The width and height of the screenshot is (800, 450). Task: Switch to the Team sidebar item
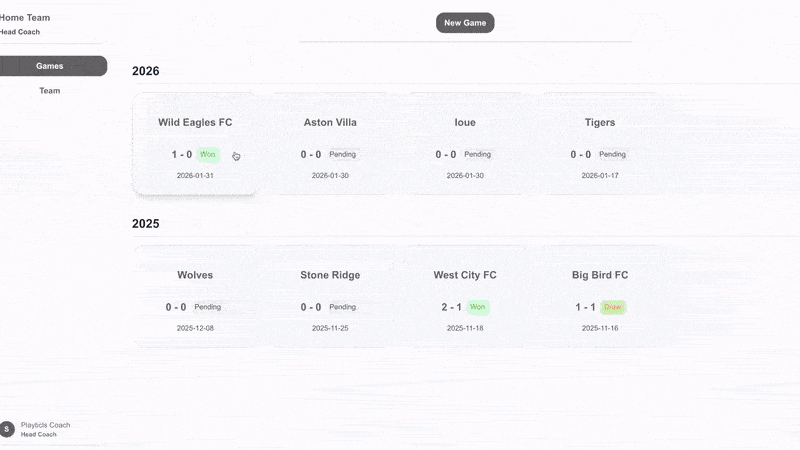pyautogui.click(x=50, y=91)
